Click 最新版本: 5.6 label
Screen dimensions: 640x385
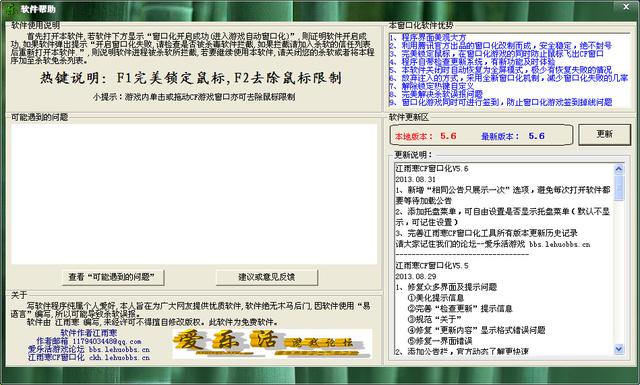(513, 136)
